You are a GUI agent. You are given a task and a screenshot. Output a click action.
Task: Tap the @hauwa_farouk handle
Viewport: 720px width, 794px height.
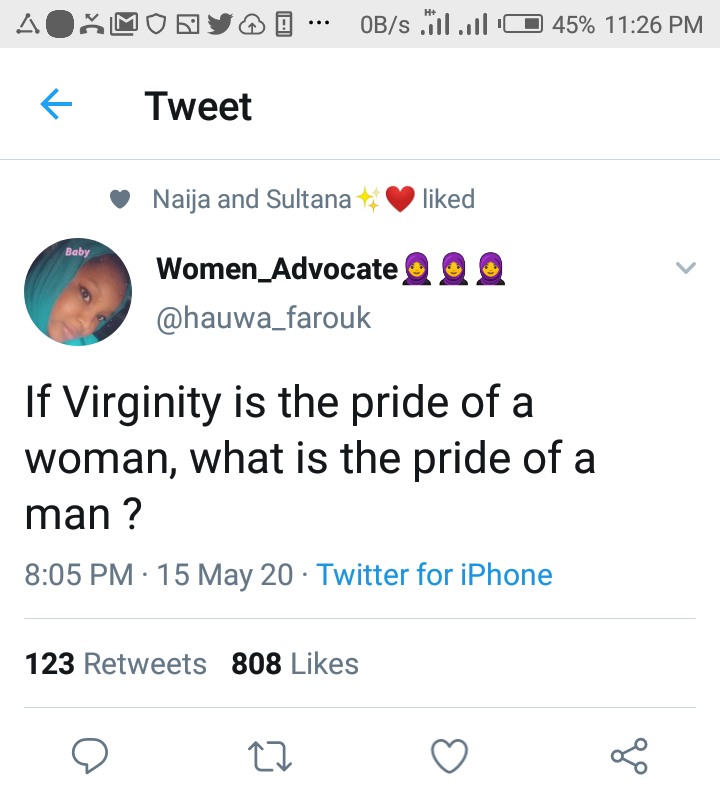coord(264,318)
